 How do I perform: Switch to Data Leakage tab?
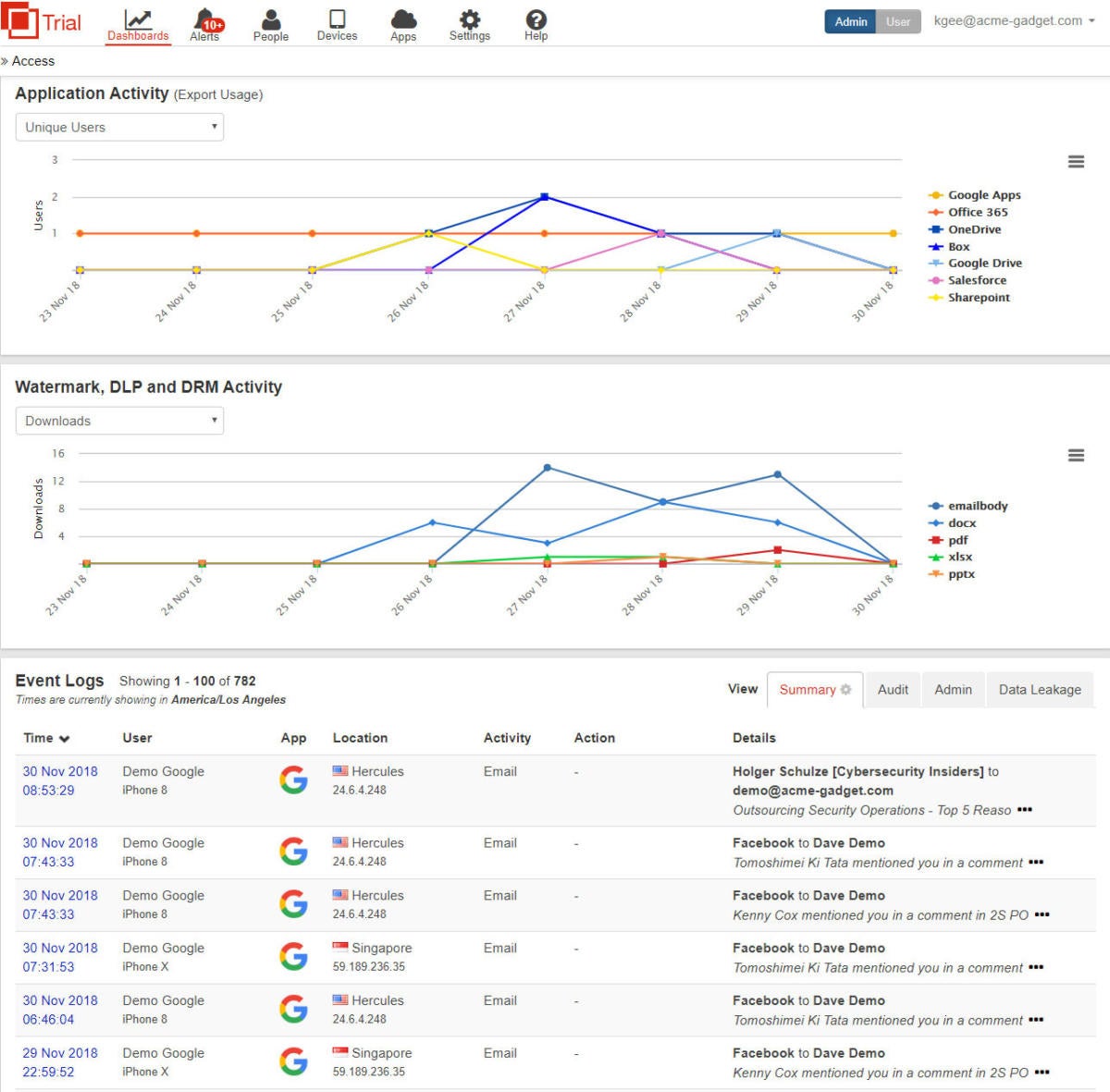tap(1040, 690)
